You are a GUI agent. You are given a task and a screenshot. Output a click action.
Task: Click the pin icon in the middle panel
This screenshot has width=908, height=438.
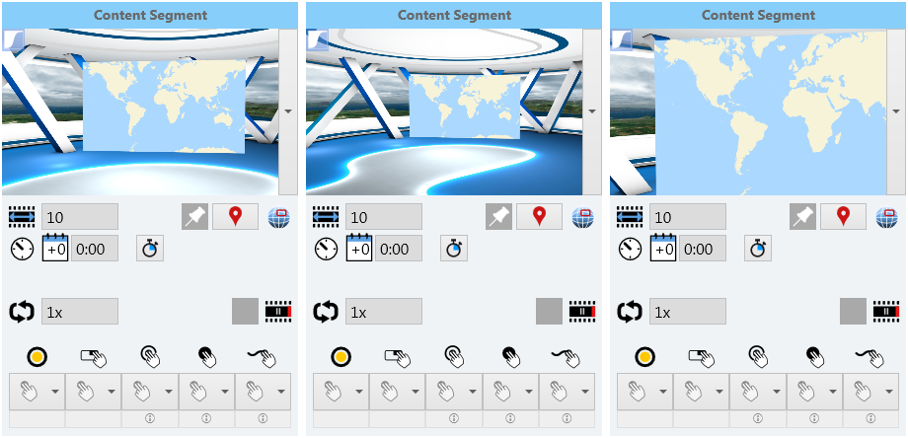[499, 217]
